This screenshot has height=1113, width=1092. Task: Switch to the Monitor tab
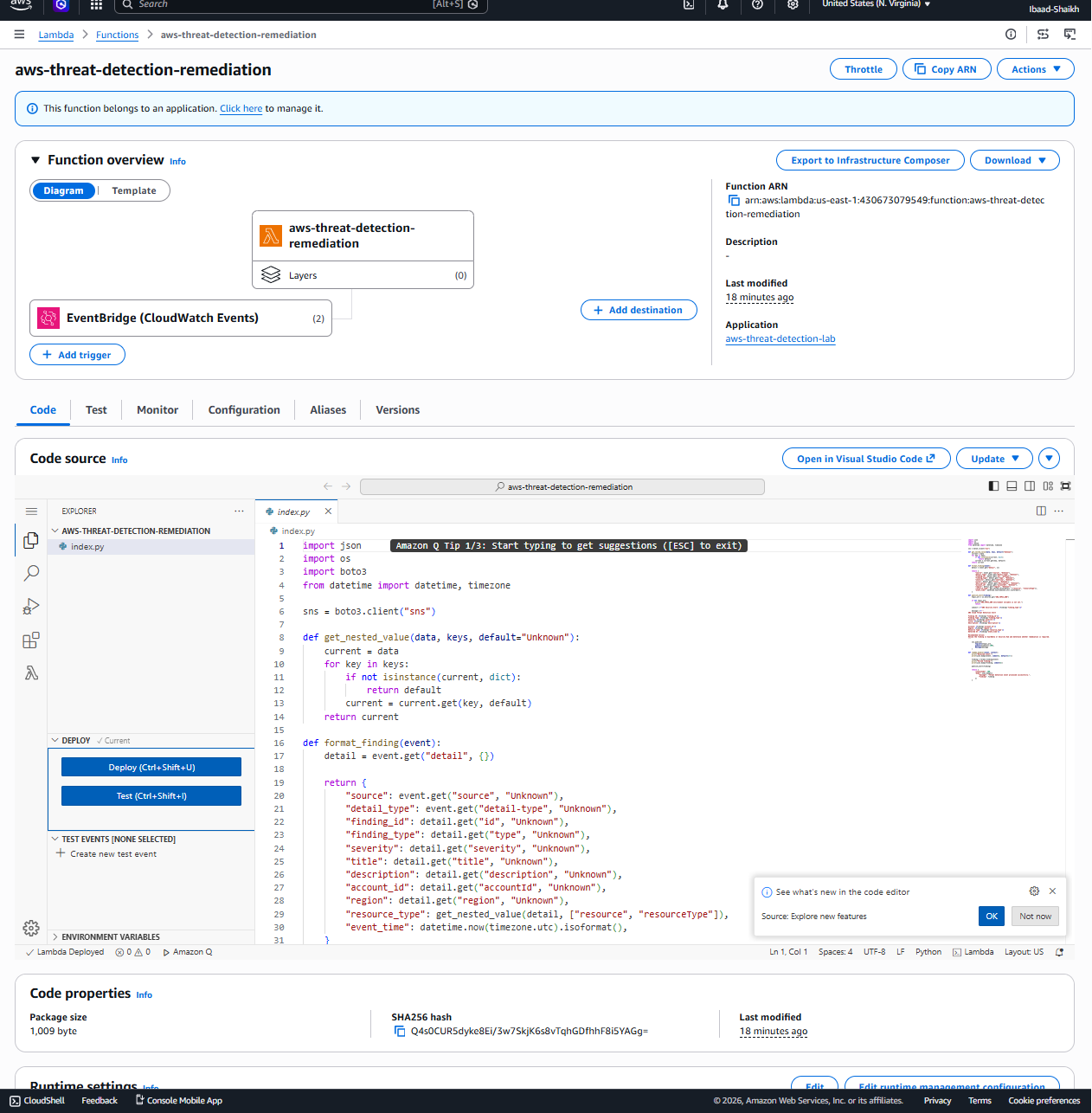pos(157,410)
